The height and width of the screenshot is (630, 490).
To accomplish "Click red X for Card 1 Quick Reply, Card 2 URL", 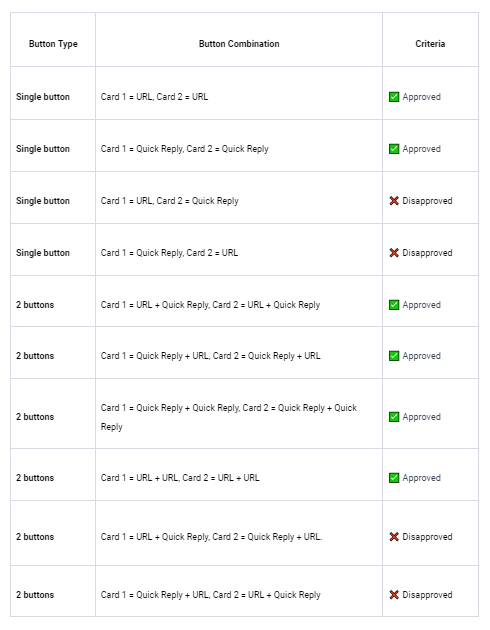I will click(394, 253).
